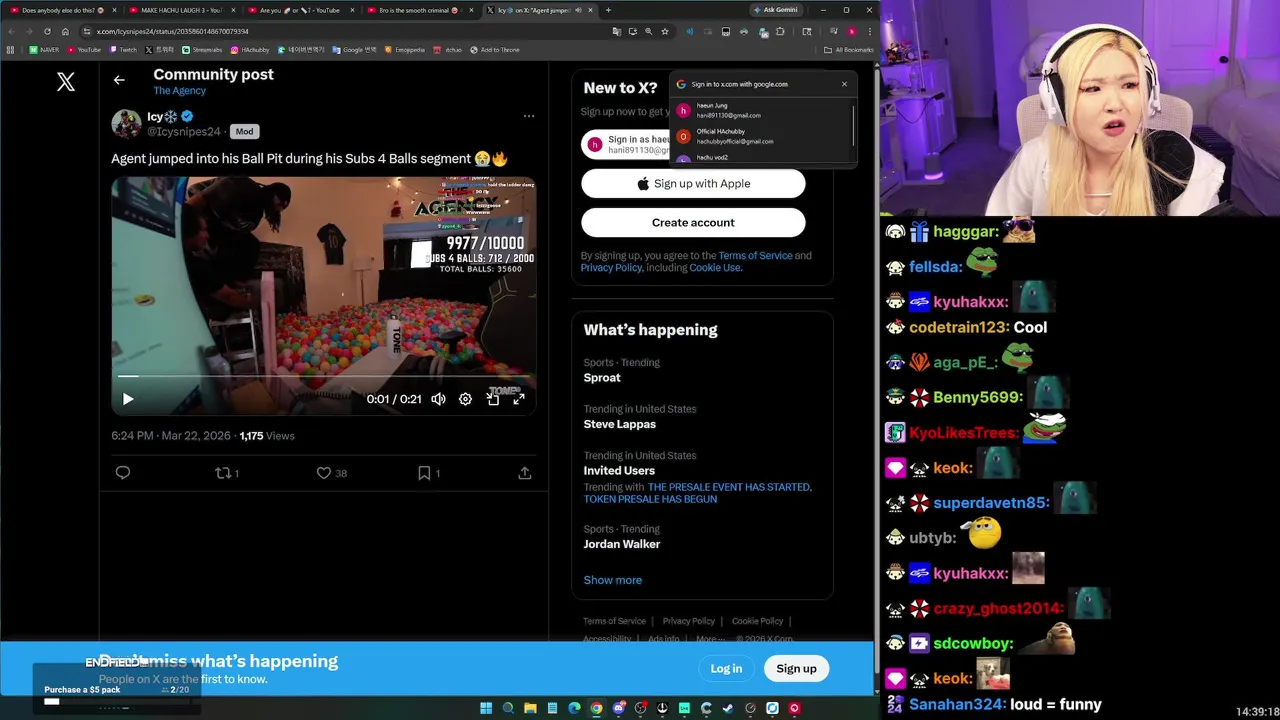
Task: Click the X logo in the sidebar
Action: tap(66, 82)
